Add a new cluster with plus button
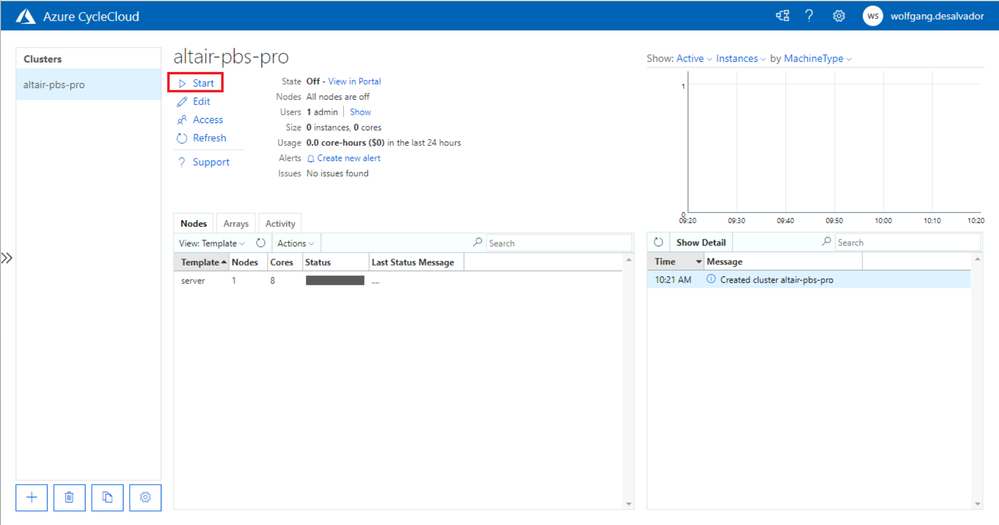This screenshot has height=525, width=999. pyautogui.click(x=32, y=498)
